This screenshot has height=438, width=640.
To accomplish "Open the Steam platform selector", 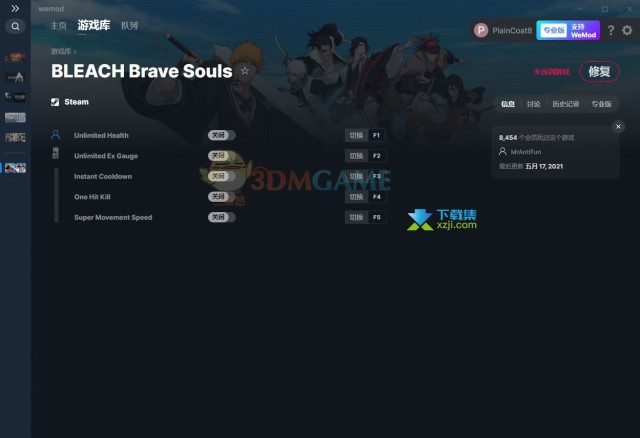I will point(70,102).
